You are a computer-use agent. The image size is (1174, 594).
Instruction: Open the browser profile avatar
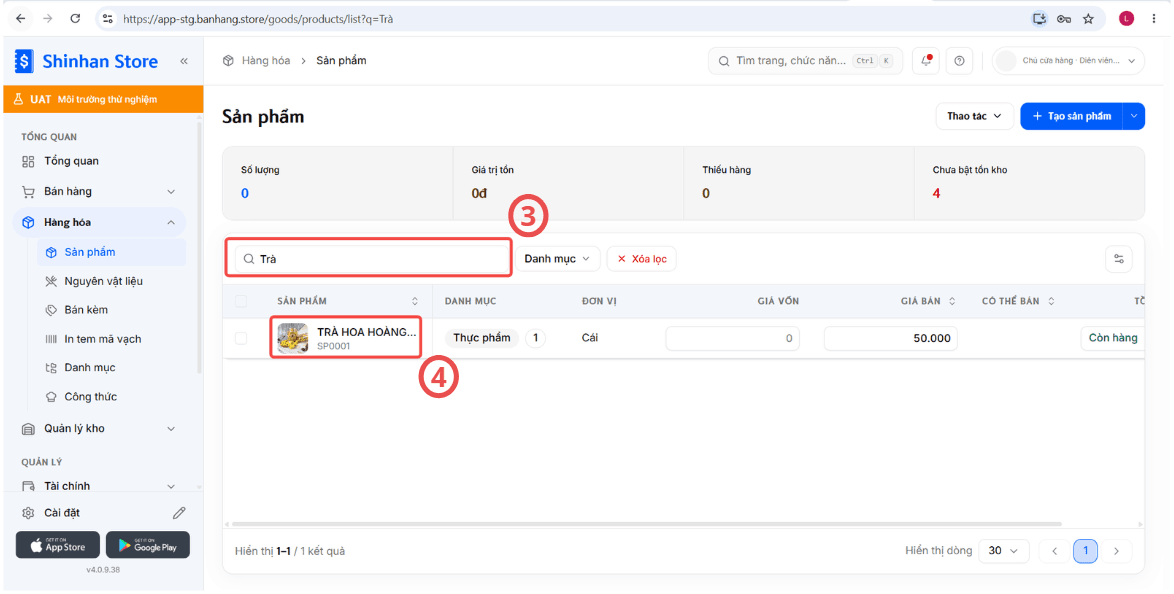point(1127,19)
